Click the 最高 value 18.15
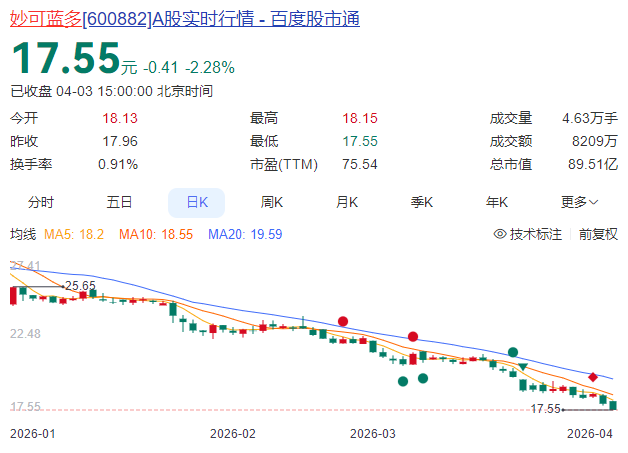Image resolution: width=628 pixels, height=453 pixels. pyautogui.click(x=360, y=118)
